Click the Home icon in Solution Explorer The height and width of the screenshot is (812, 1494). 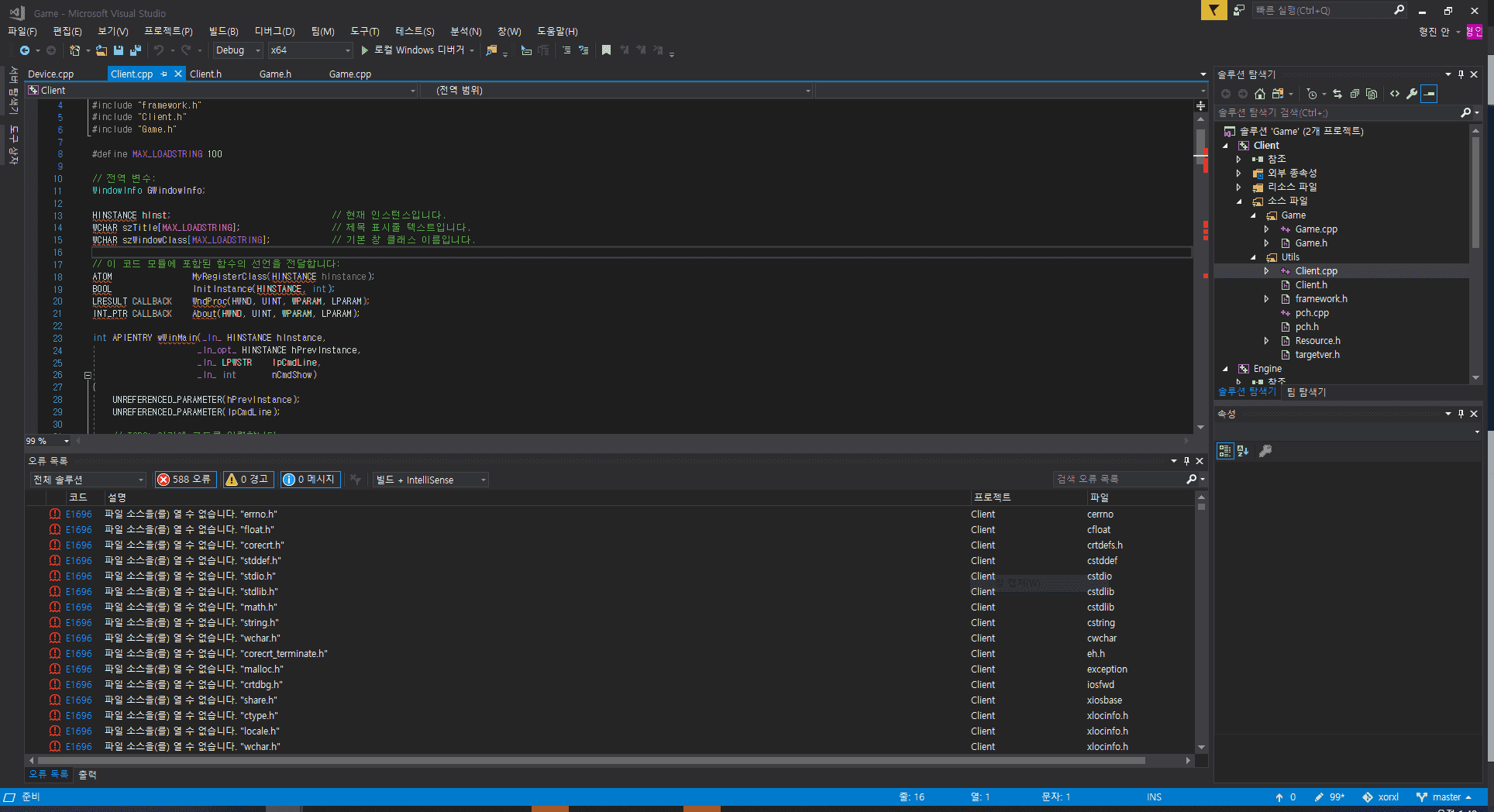coord(1260,94)
